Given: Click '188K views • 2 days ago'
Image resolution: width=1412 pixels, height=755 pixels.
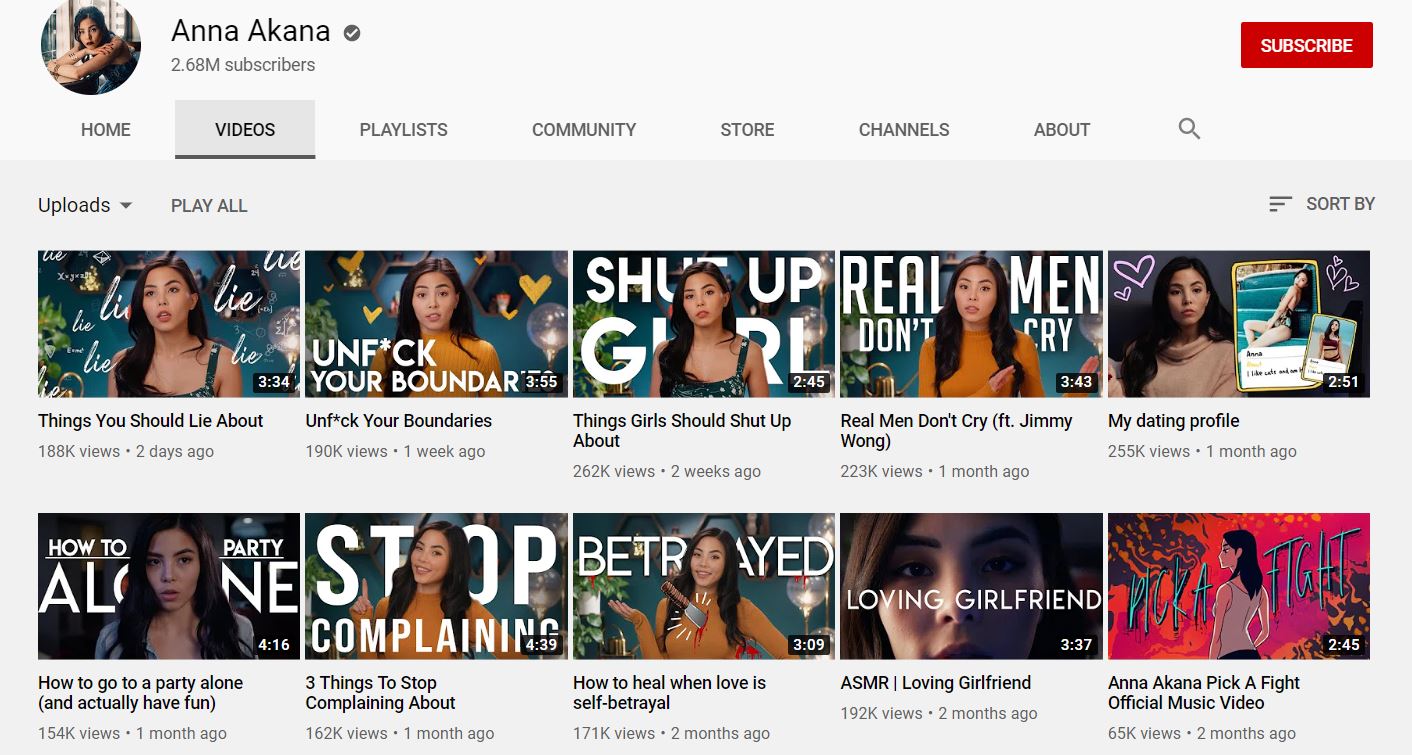Looking at the screenshot, I should click(126, 451).
